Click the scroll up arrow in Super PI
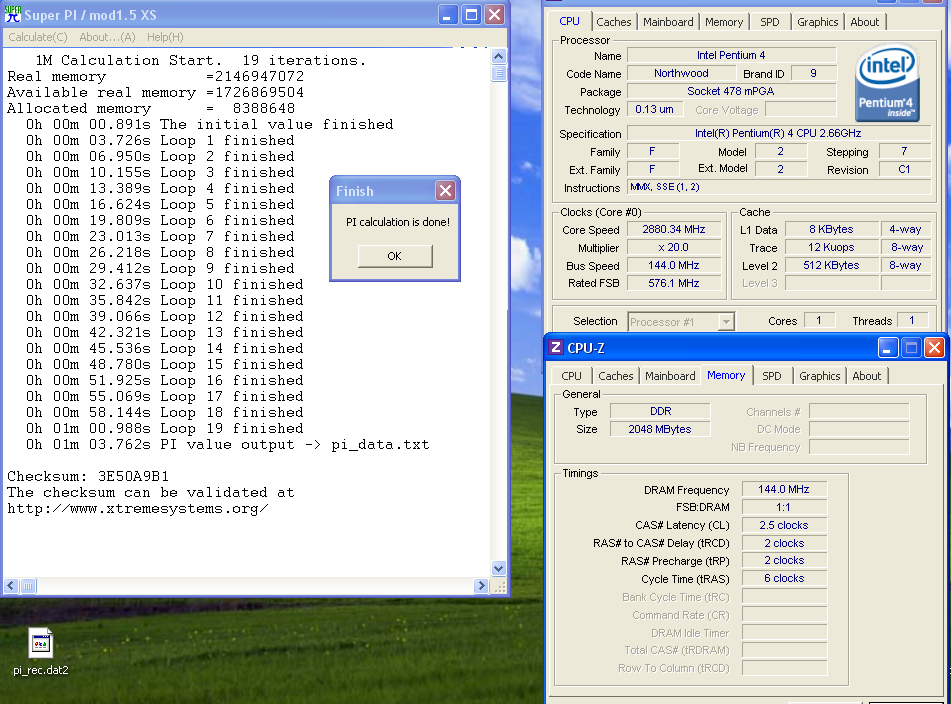The height and width of the screenshot is (704, 951). pos(499,56)
